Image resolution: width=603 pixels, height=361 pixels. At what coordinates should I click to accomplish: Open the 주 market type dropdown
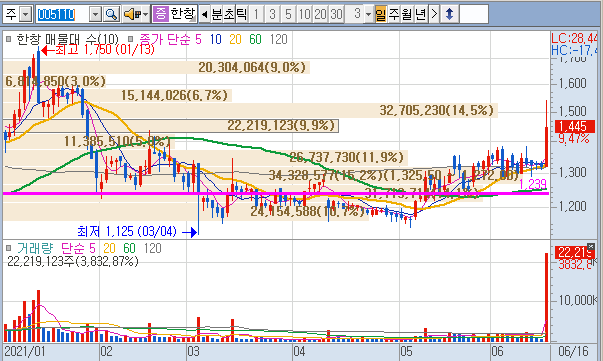coord(25,15)
